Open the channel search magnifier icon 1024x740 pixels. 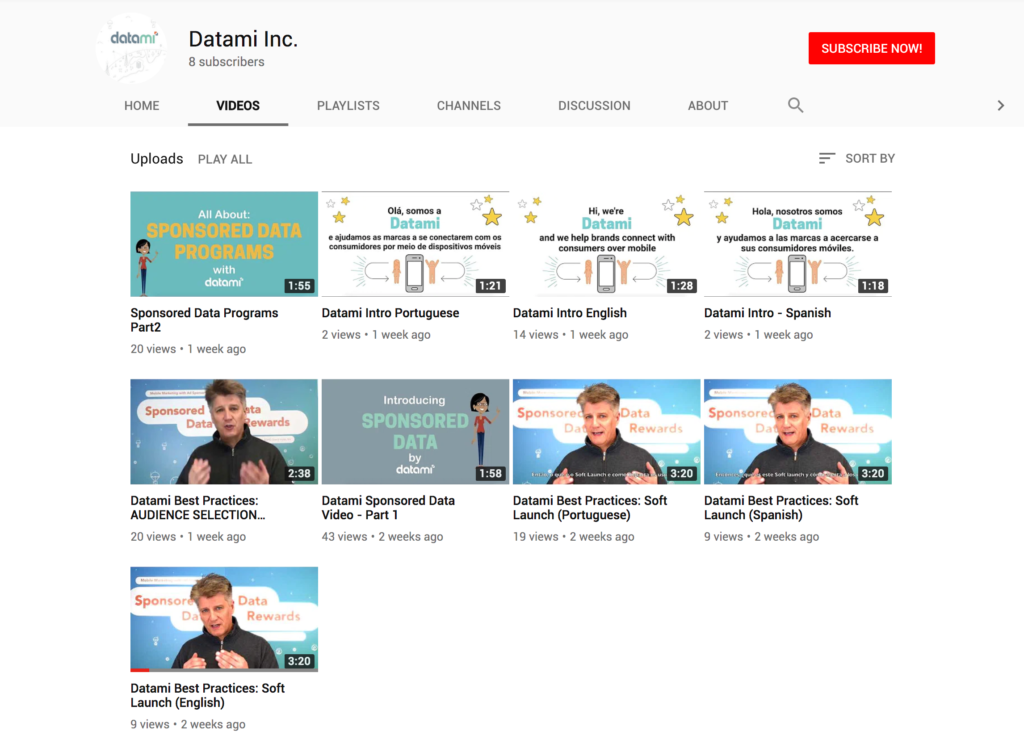pos(795,105)
